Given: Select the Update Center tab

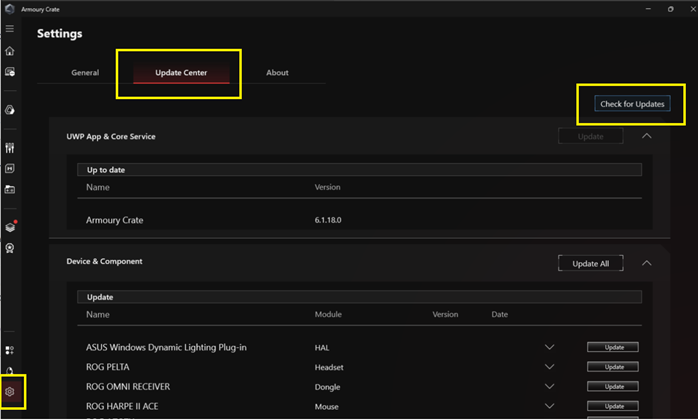Looking at the screenshot, I should pos(181,73).
